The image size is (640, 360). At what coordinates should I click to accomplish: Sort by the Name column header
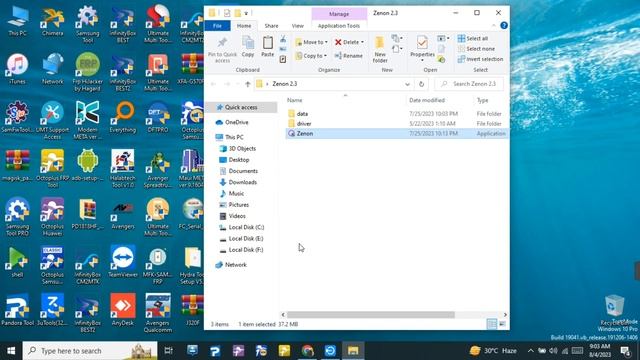(294, 100)
